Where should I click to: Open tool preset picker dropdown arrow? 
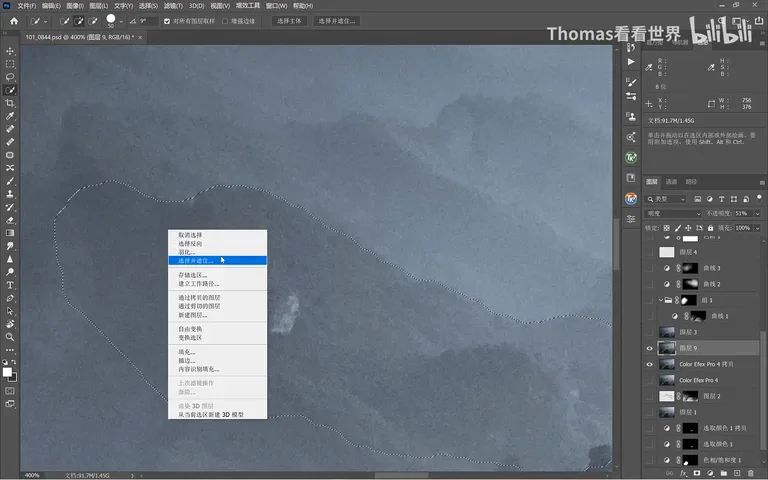click(x=46, y=22)
